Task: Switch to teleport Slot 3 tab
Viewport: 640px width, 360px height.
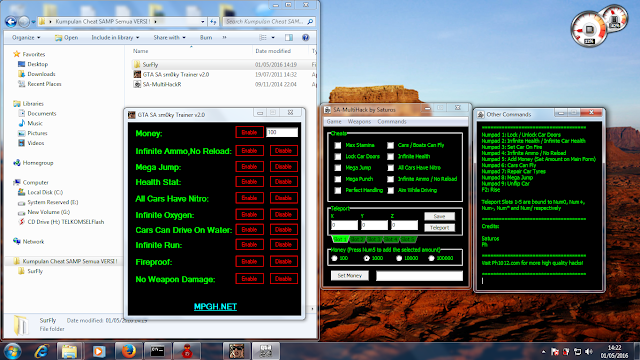Action: (373, 239)
